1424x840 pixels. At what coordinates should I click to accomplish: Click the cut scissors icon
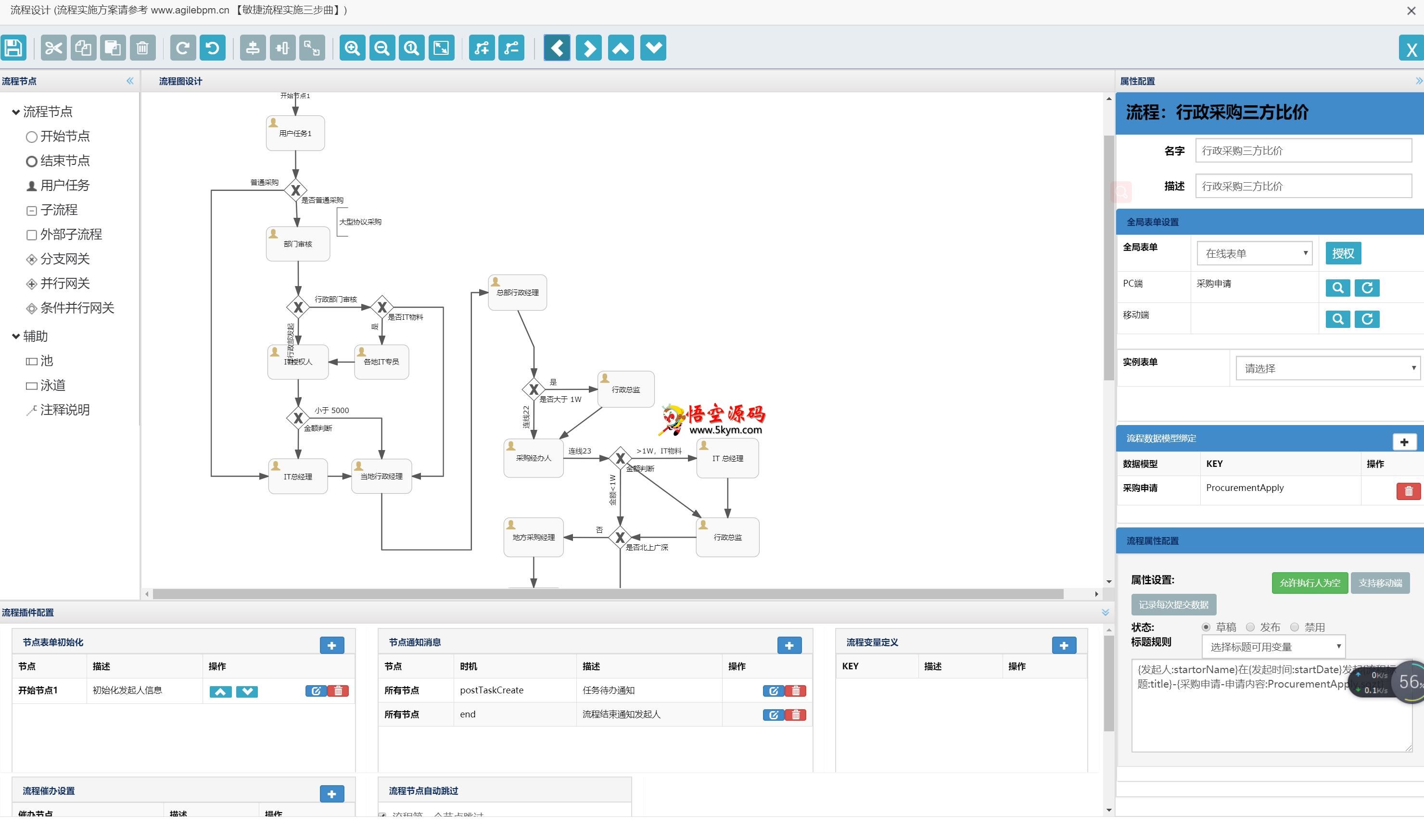click(53, 48)
